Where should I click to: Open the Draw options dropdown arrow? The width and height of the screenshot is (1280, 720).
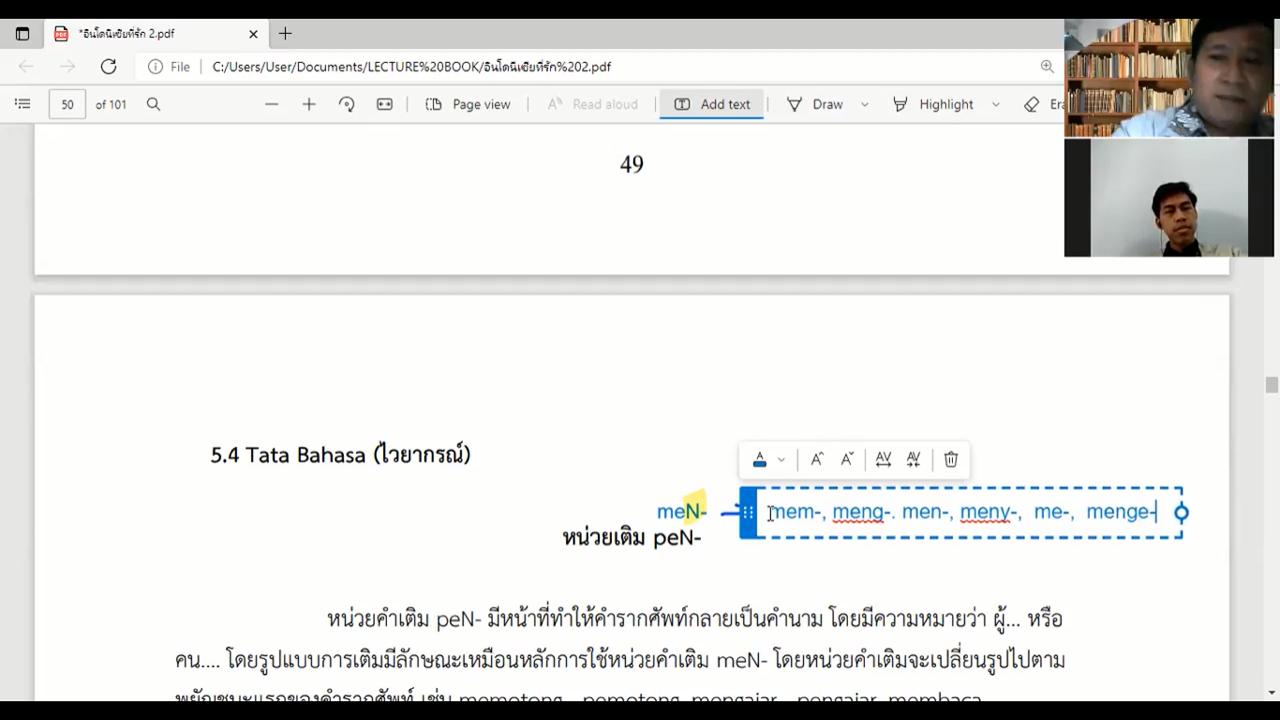click(x=865, y=104)
